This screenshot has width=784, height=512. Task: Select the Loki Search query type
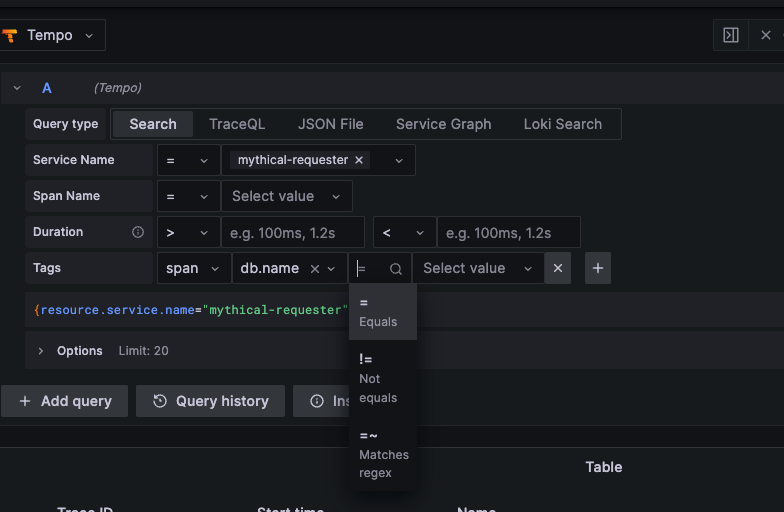(562, 124)
